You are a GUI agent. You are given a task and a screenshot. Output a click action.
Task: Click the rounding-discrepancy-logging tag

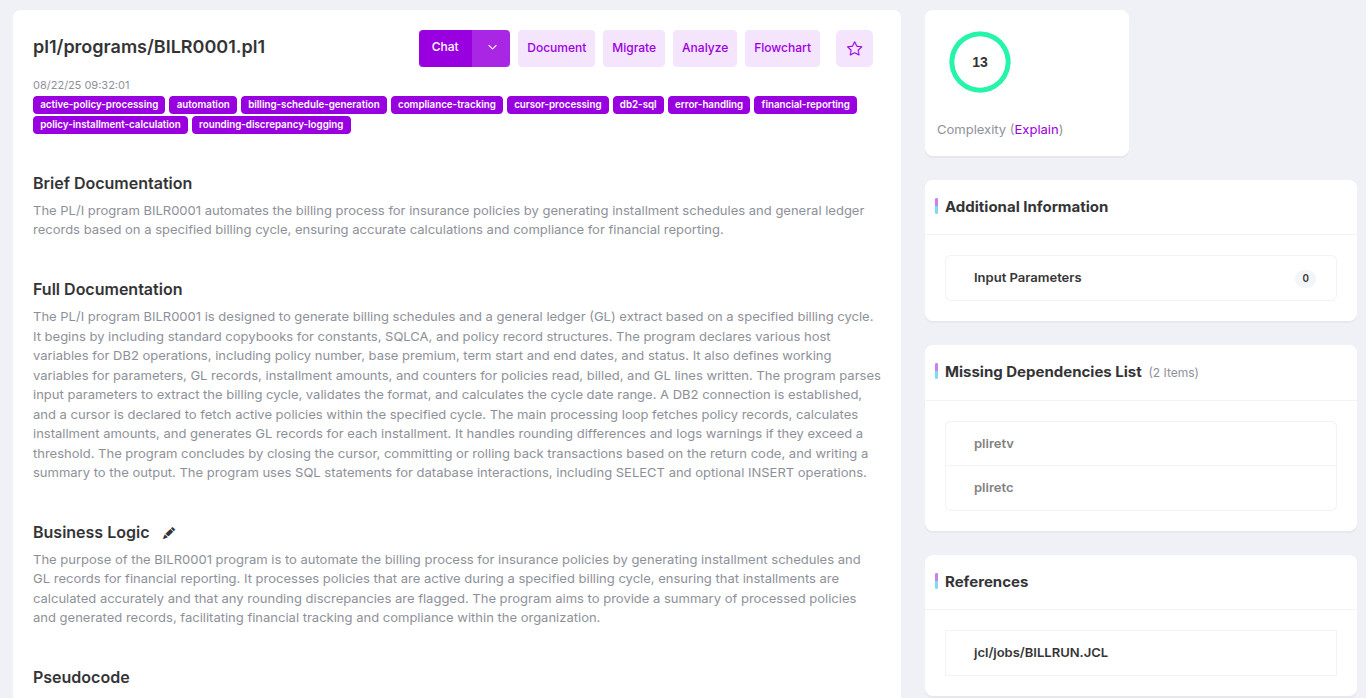(x=271, y=125)
